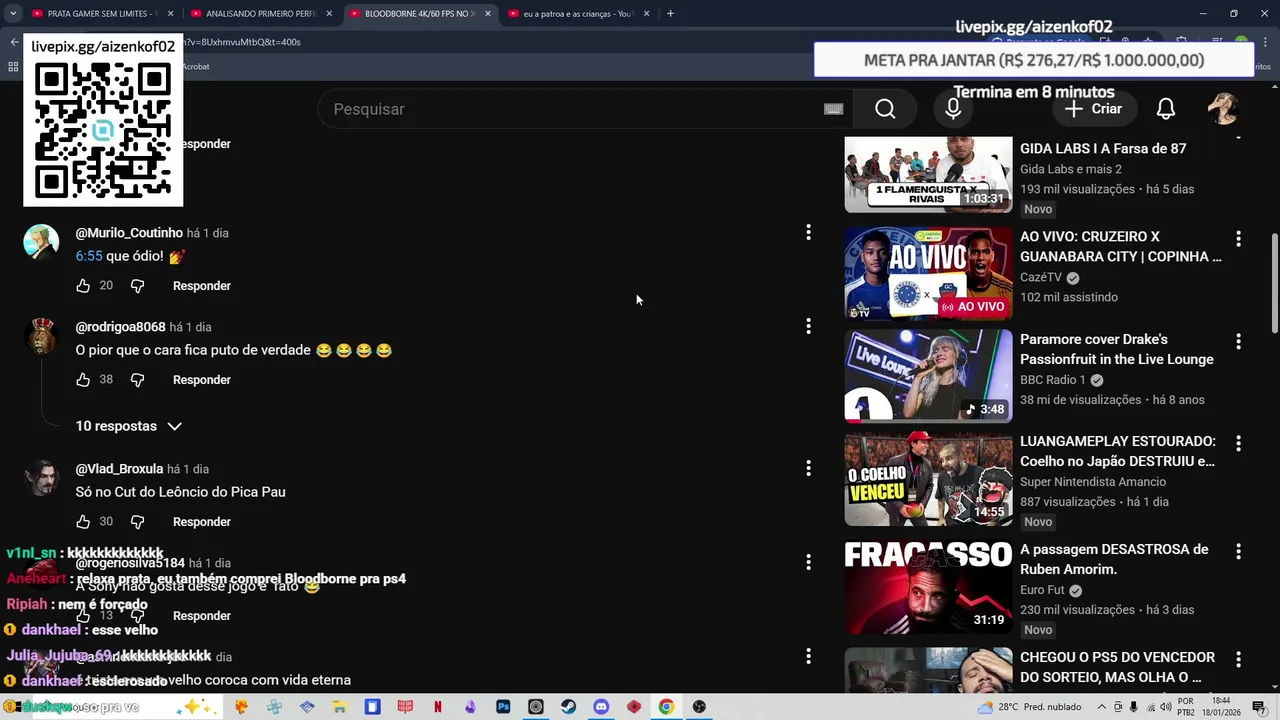This screenshot has width=1280, height=720.
Task: Click @Murilo_Coutinho profile avatar
Action: point(41,242)
